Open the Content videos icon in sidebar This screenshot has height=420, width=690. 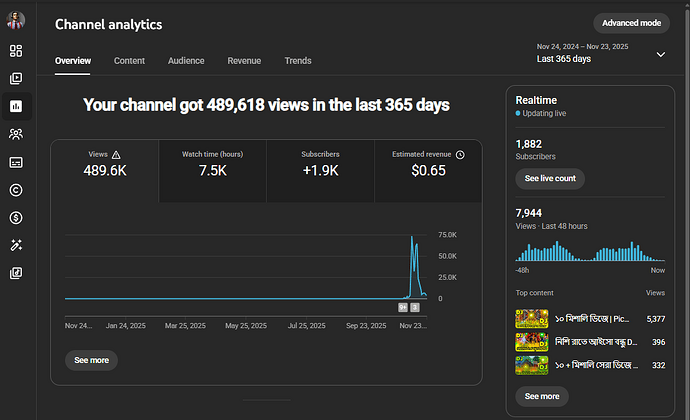click(16, 78)
